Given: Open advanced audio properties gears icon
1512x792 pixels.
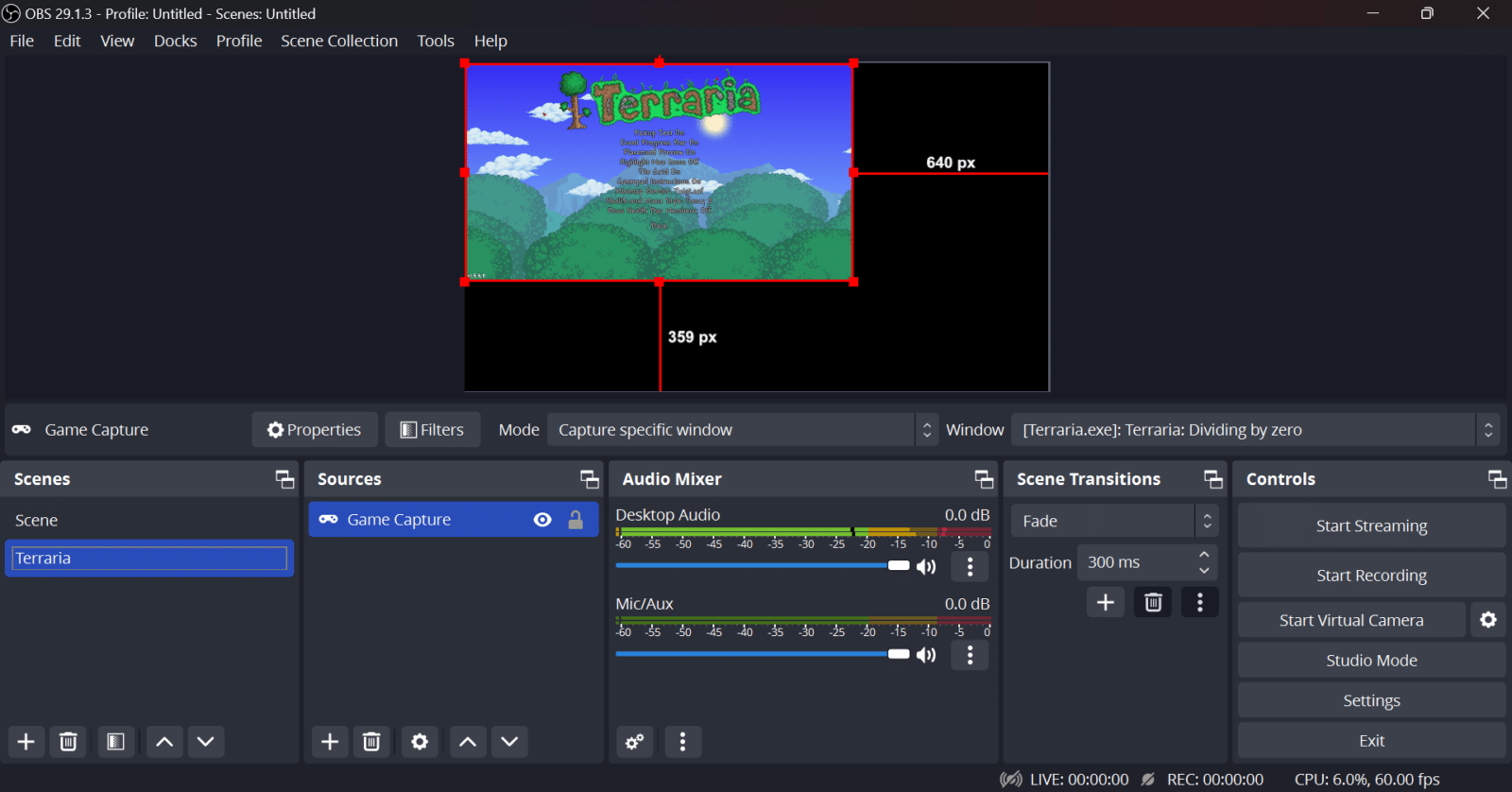Looking at the screenshot, I should pos(635,742).
